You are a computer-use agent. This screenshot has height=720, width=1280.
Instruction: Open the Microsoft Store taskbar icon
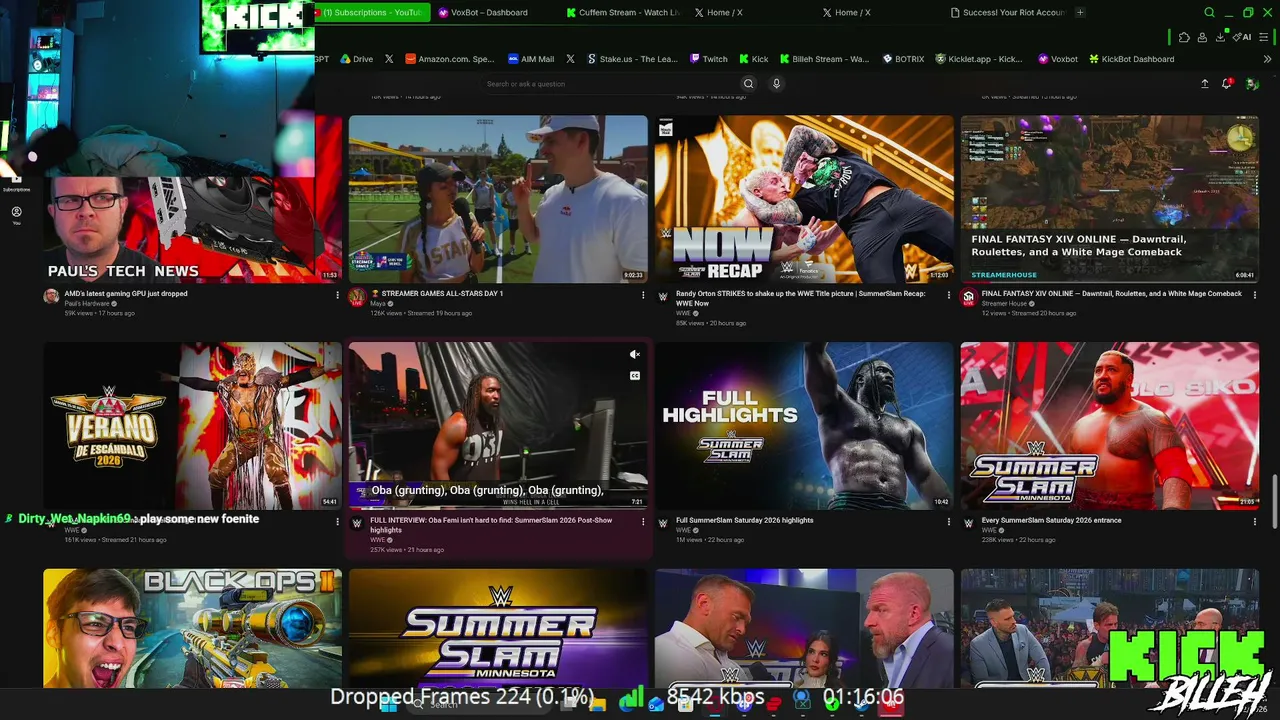[x=685, y=704]
